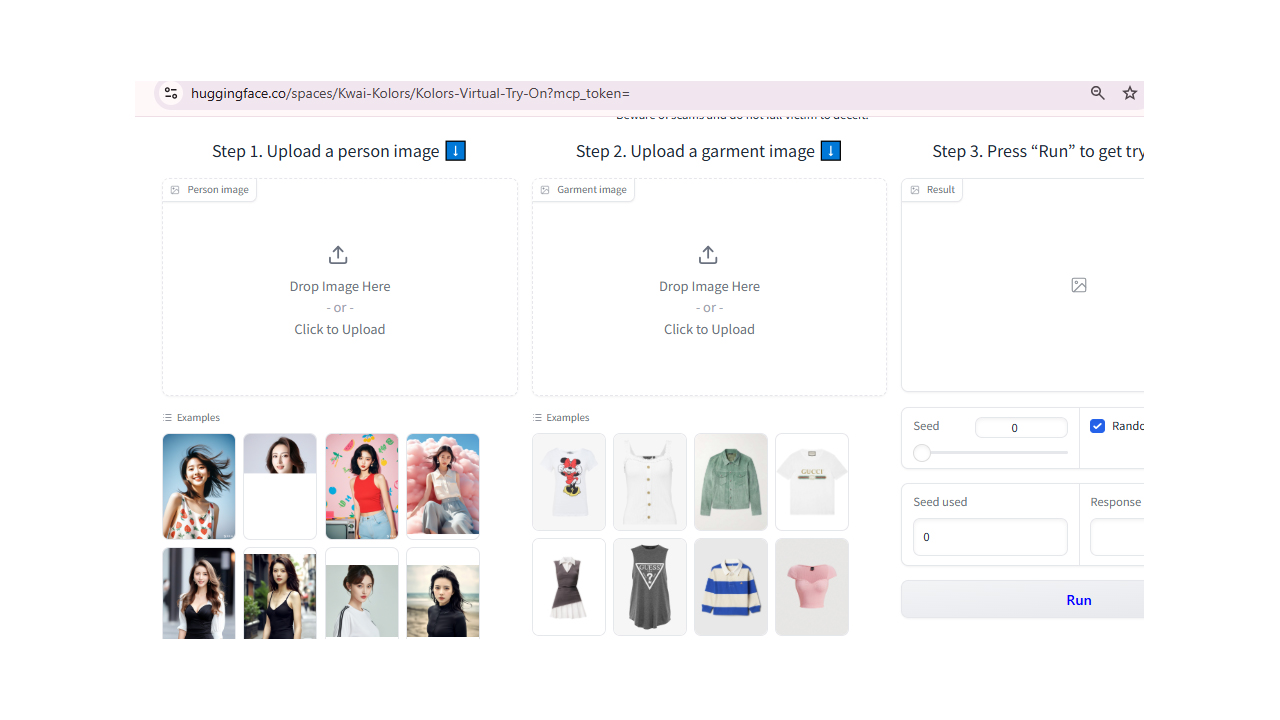1280x720 pixels.
Task: Choose the pink crop top garment example
Action: click(812, 586)
